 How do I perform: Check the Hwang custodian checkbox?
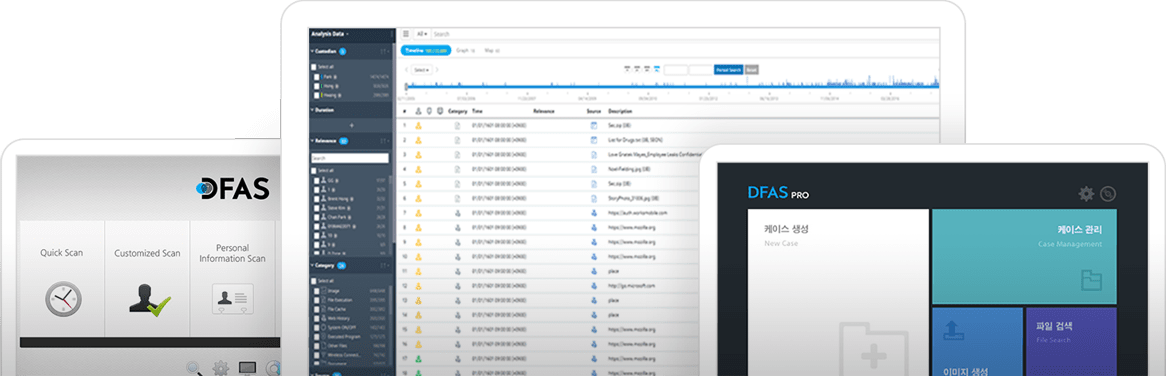(317, 96)
